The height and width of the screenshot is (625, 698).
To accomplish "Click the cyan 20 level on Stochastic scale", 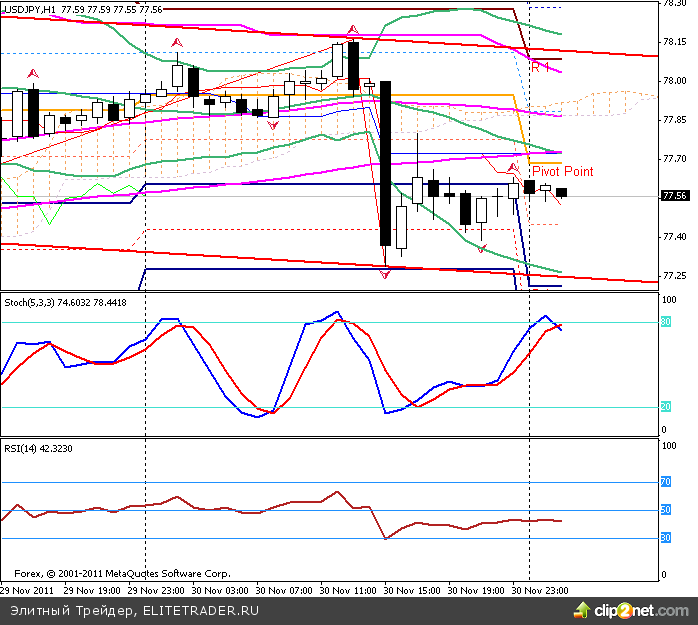I will click(x=665, y=407).
